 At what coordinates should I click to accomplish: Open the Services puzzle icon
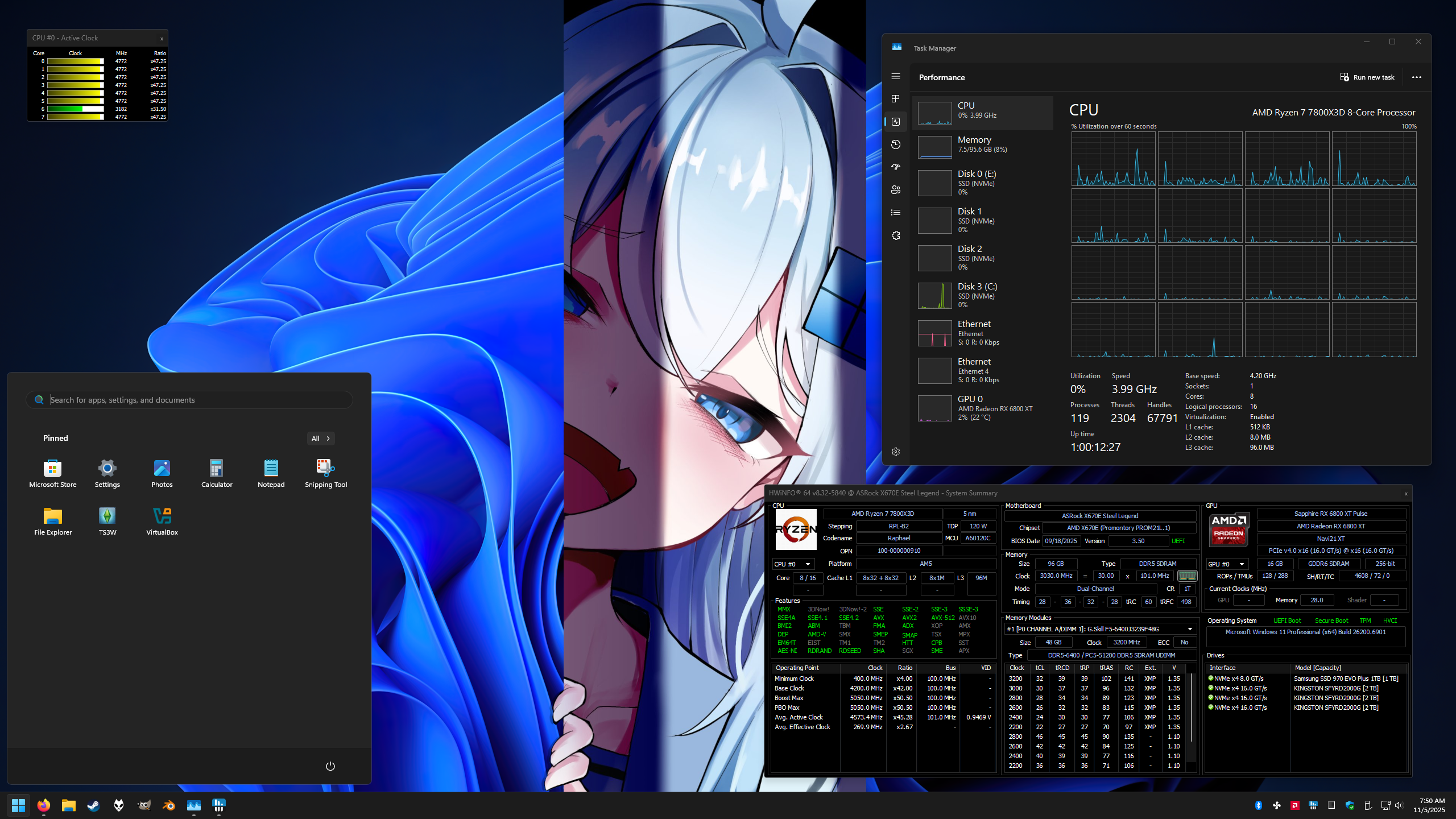click(896, 235)
